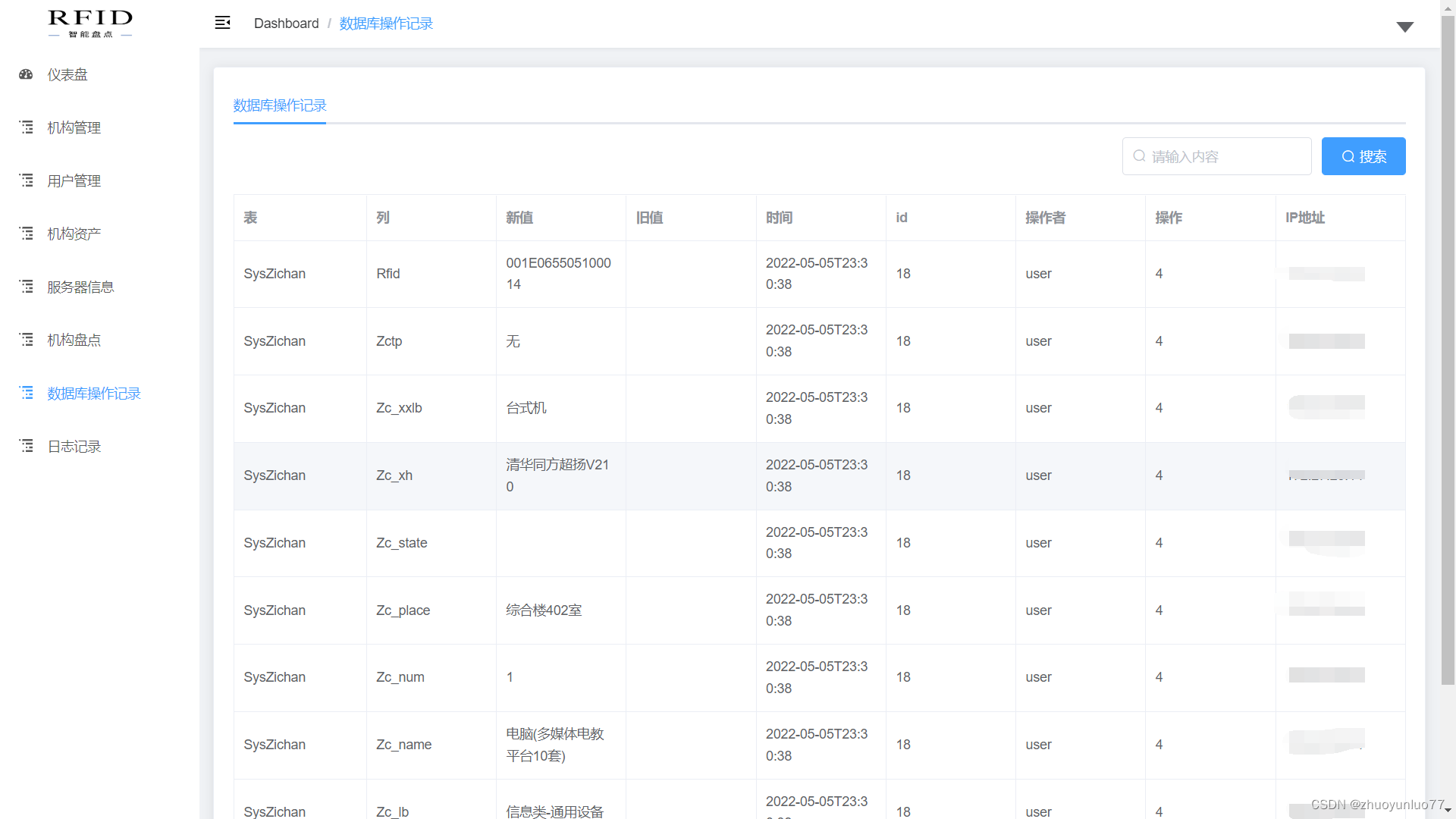Focus the 请输入内容 search field

[1216, 156]
